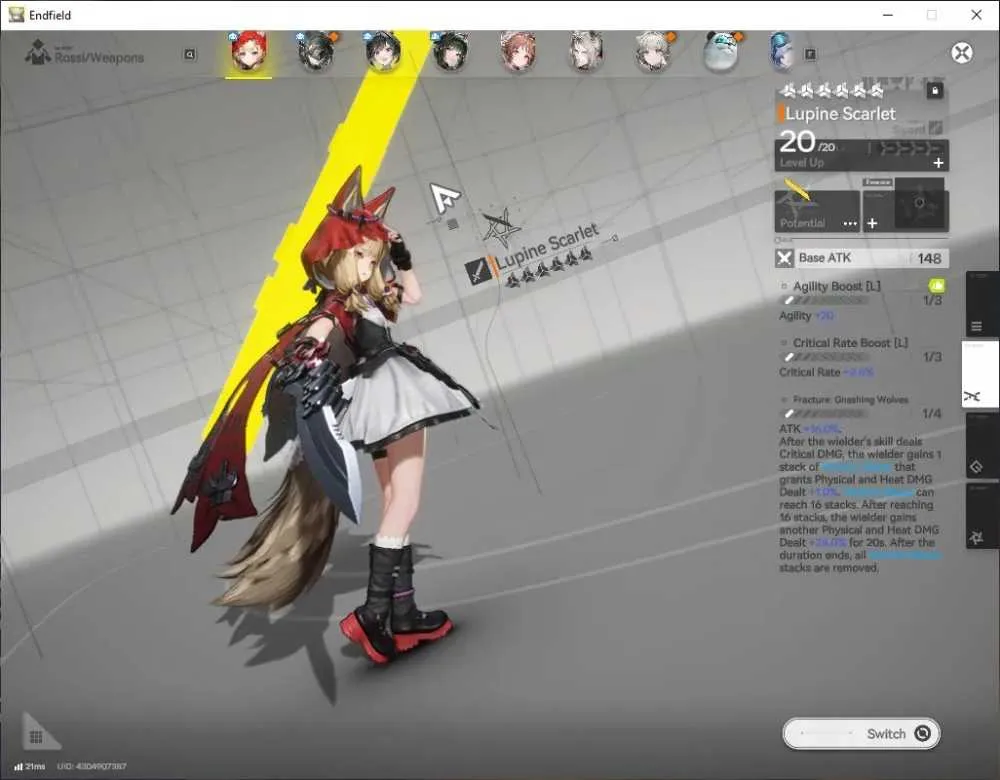
Task: Select the third operator portrait with black hair
Action: tap(383, 50)
